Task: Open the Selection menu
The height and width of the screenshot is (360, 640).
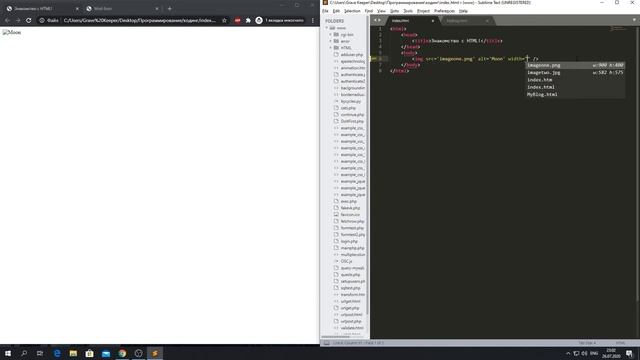Action: click(x=352, y=11)
